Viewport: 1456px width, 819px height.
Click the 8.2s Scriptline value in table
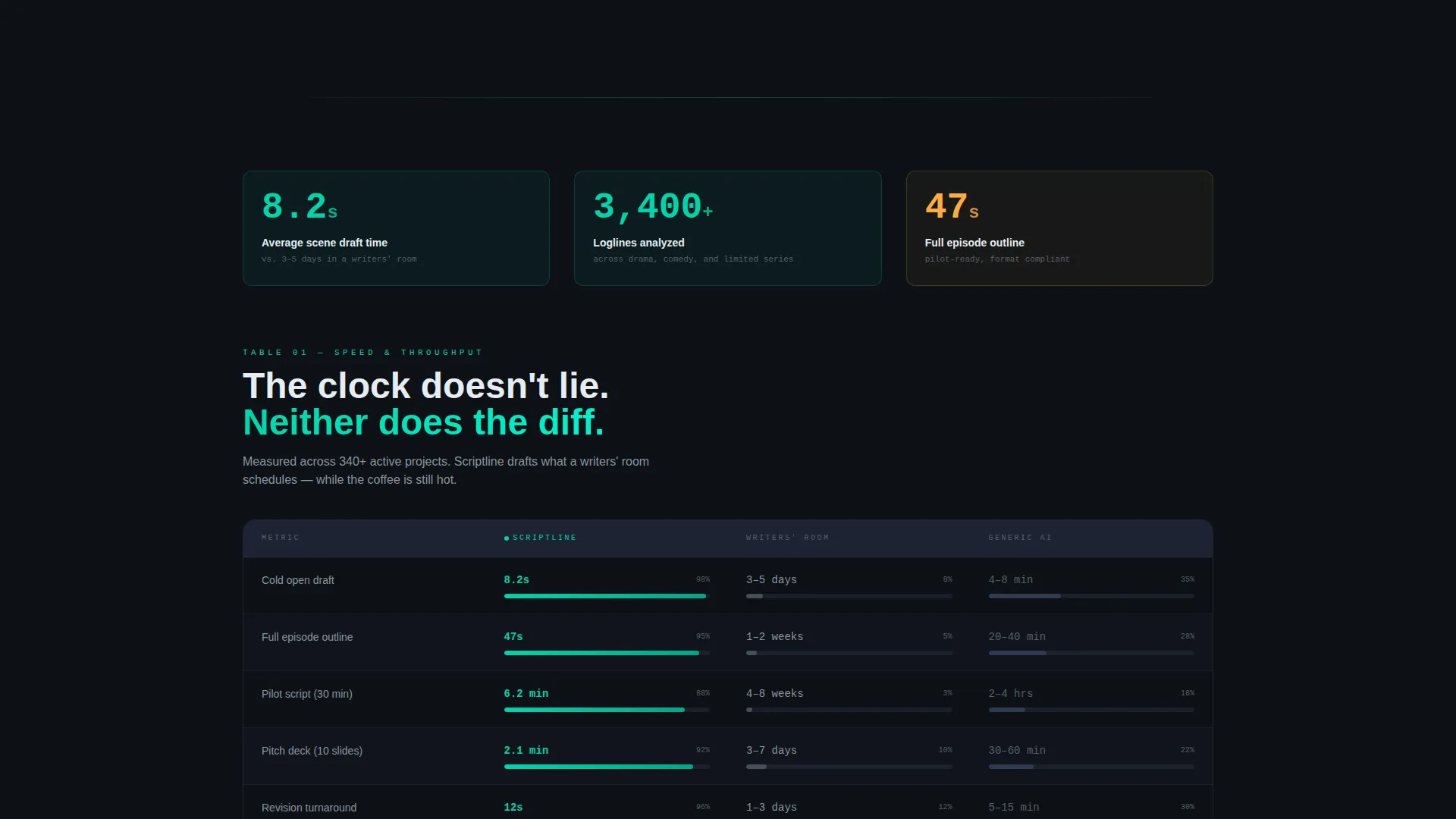[x=516, y=579]
